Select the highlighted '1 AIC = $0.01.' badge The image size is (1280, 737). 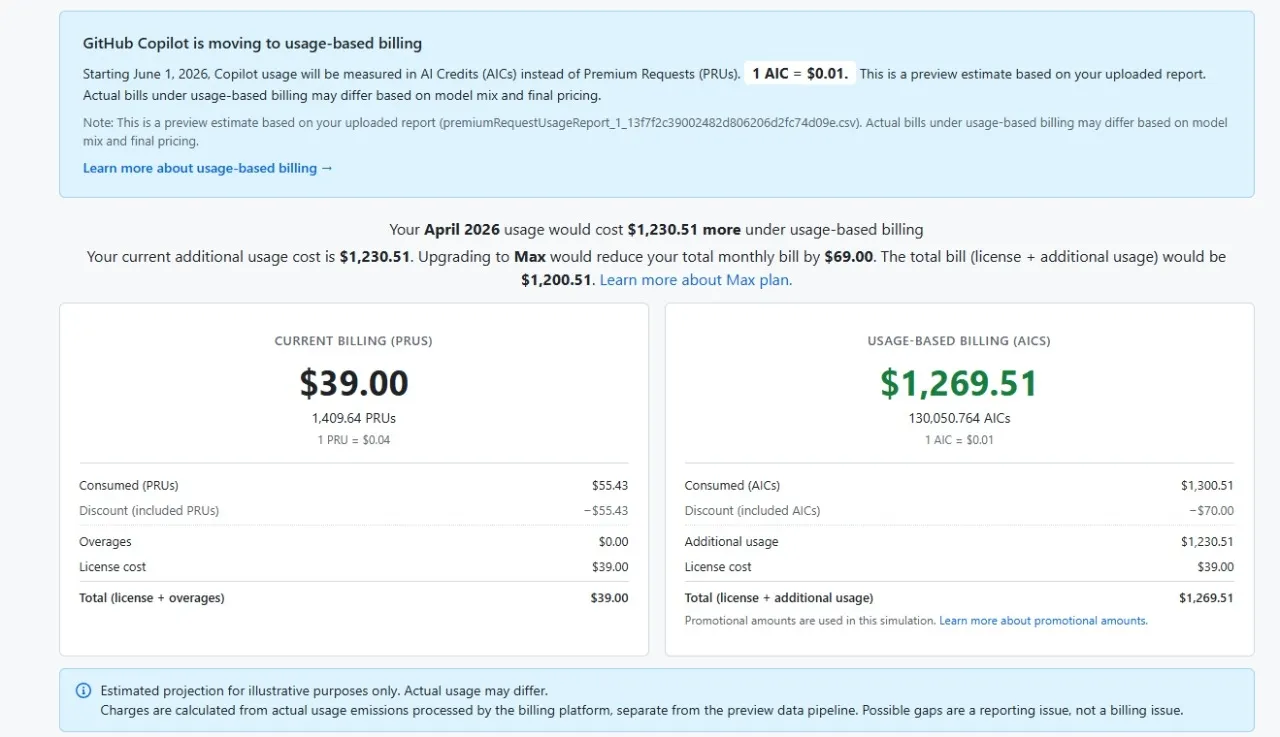(800, 74)
